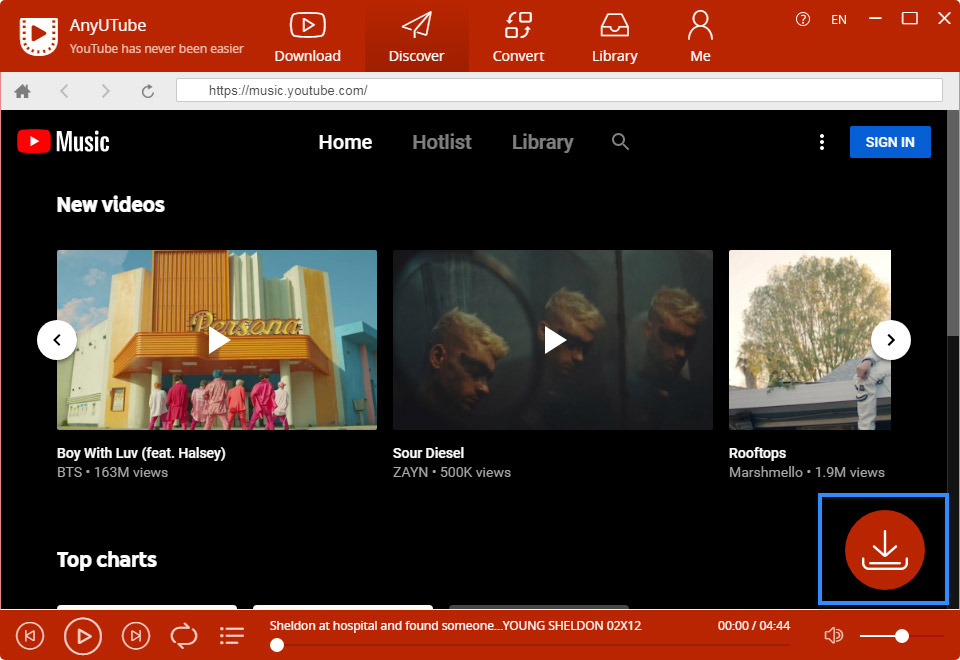Click the AnyUTube app logo
960x660 pixels.
[x=39, y=36]
